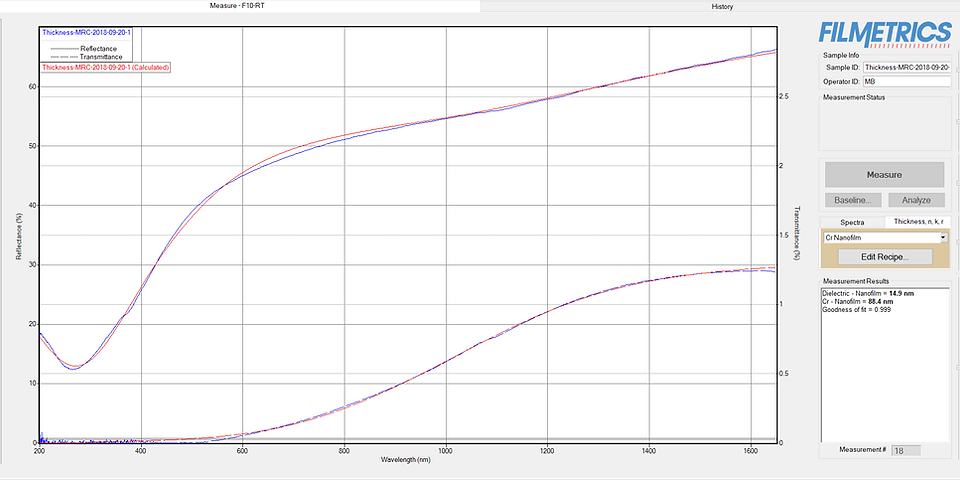The height and width of the screenshot is (480, 960).
Task: Click the Reflectance (%) axis label
Action: 19,235
